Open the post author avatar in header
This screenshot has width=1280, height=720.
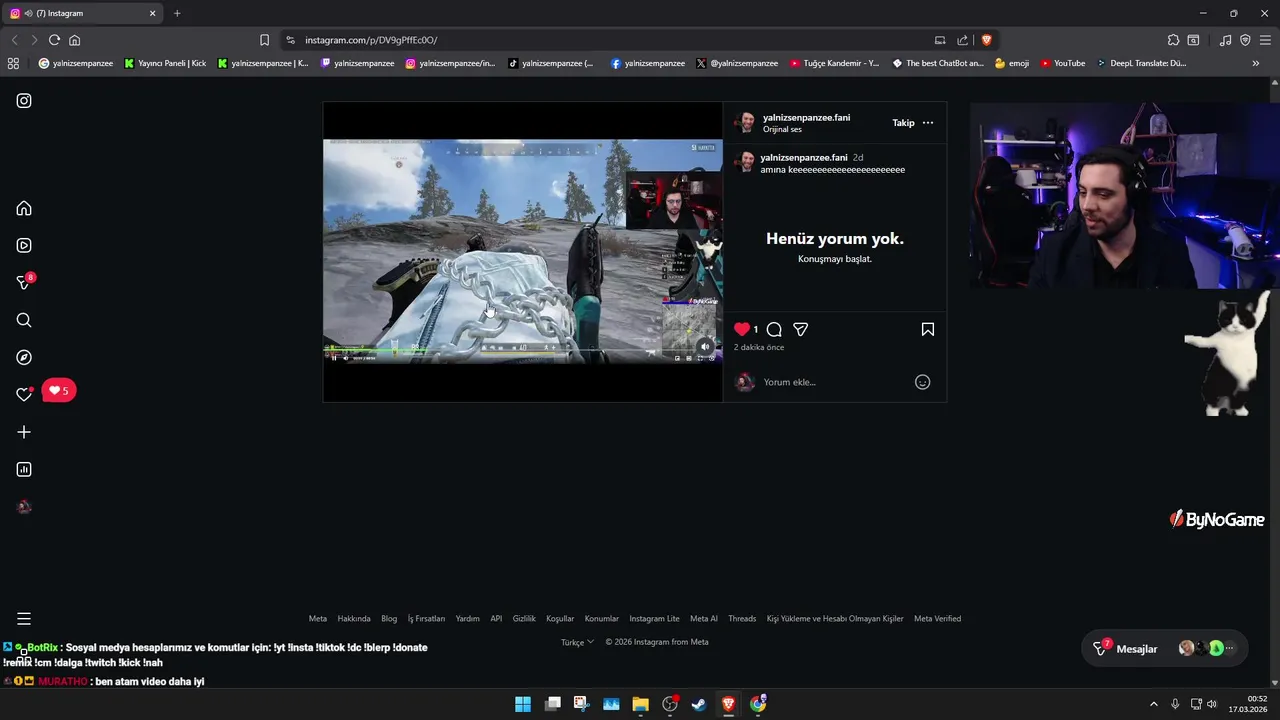pyautogui.click(x=745, y=123)
